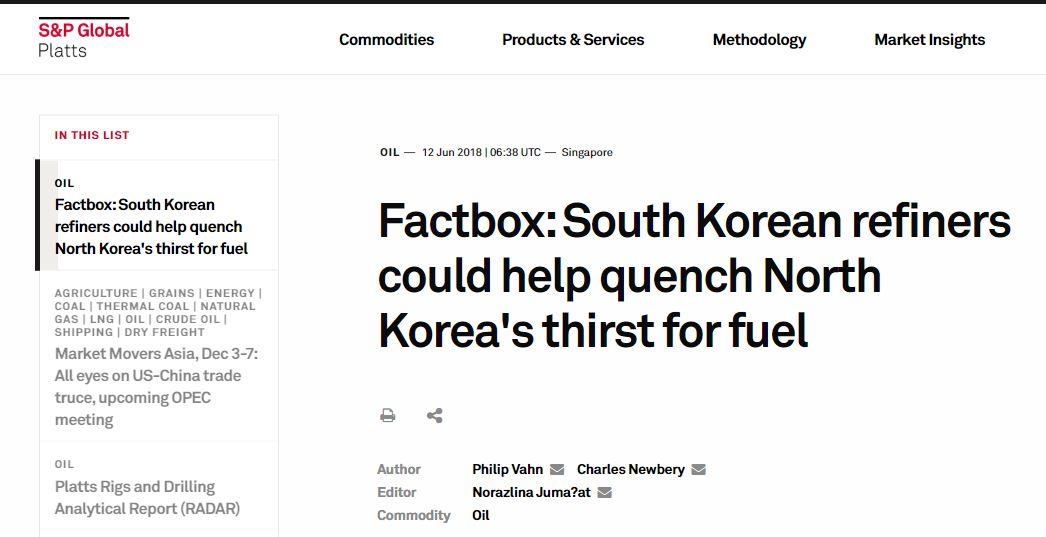
Task: Select the Factbox article in sidebar list
Action: (x=151, y=227)
